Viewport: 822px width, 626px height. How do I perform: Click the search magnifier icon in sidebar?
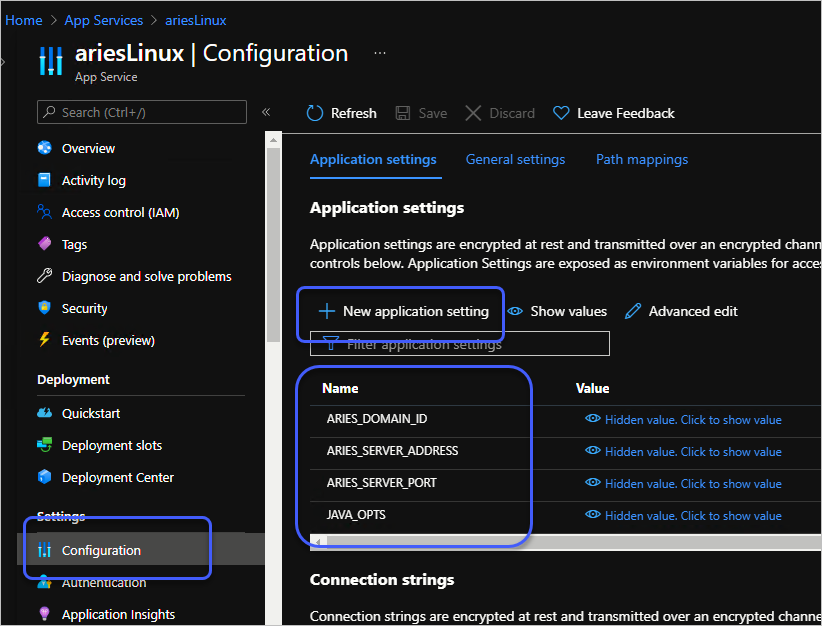click(49, 112)
